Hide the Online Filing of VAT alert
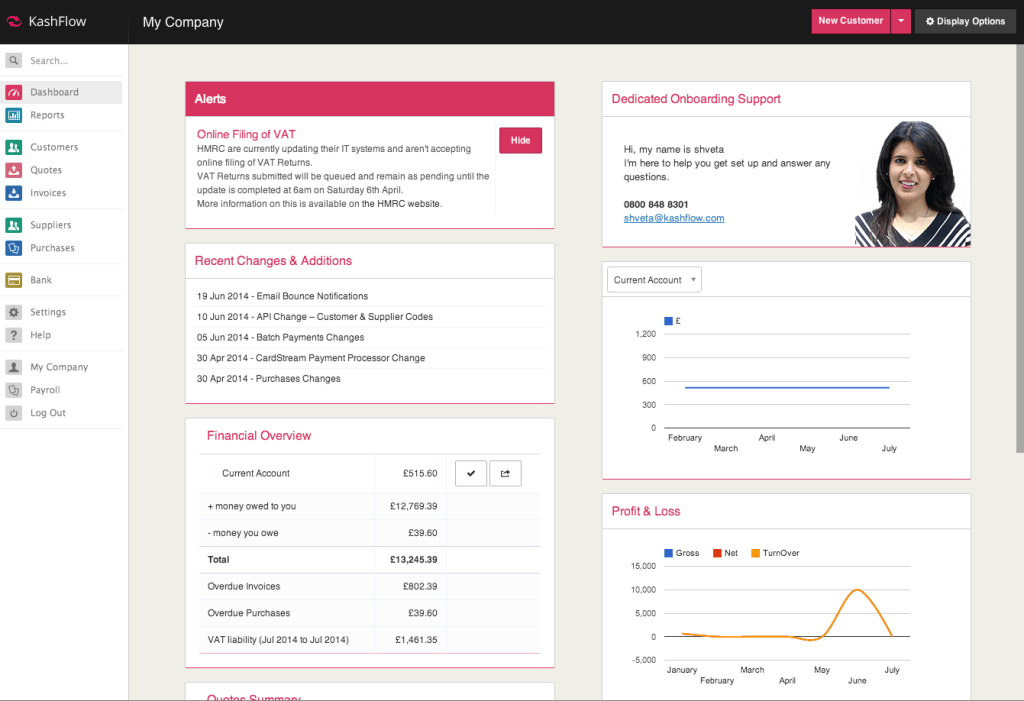Viewport: 1024px width, 701px height. click(x=520, y=140)
